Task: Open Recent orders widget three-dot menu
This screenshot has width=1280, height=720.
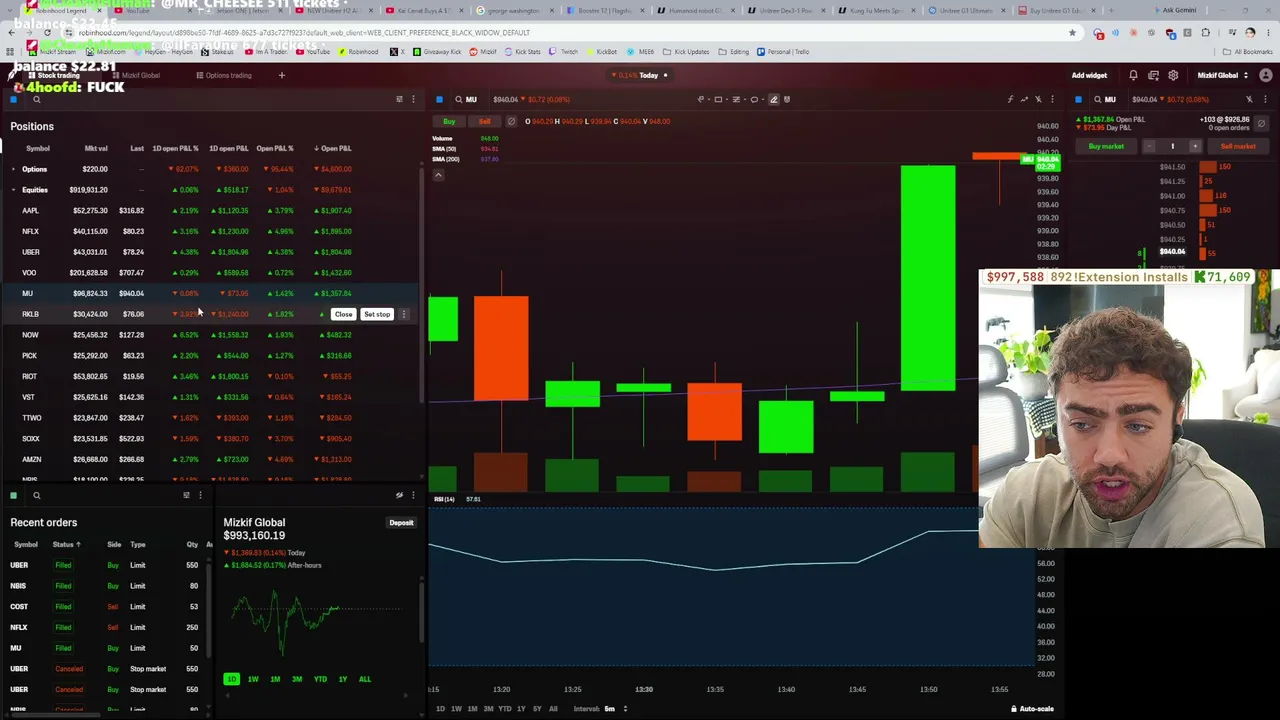Action: (200, 495)
